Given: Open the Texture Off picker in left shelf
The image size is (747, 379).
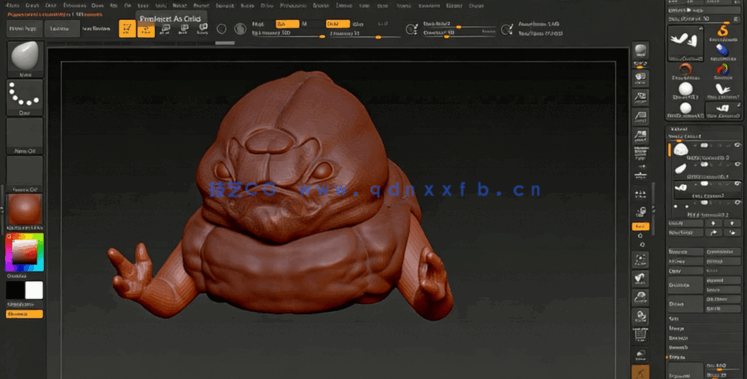Looking at the screenshot, I should pos(25,174).
